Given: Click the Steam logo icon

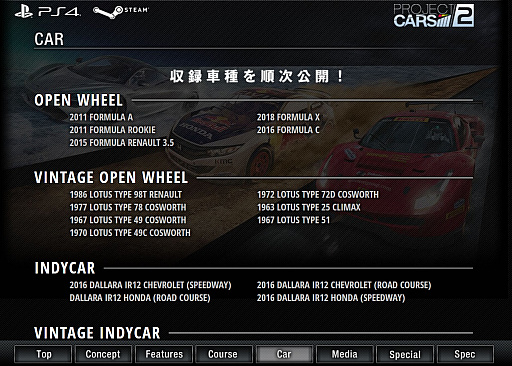Looking at the screenshot, I should click(121, 12).
